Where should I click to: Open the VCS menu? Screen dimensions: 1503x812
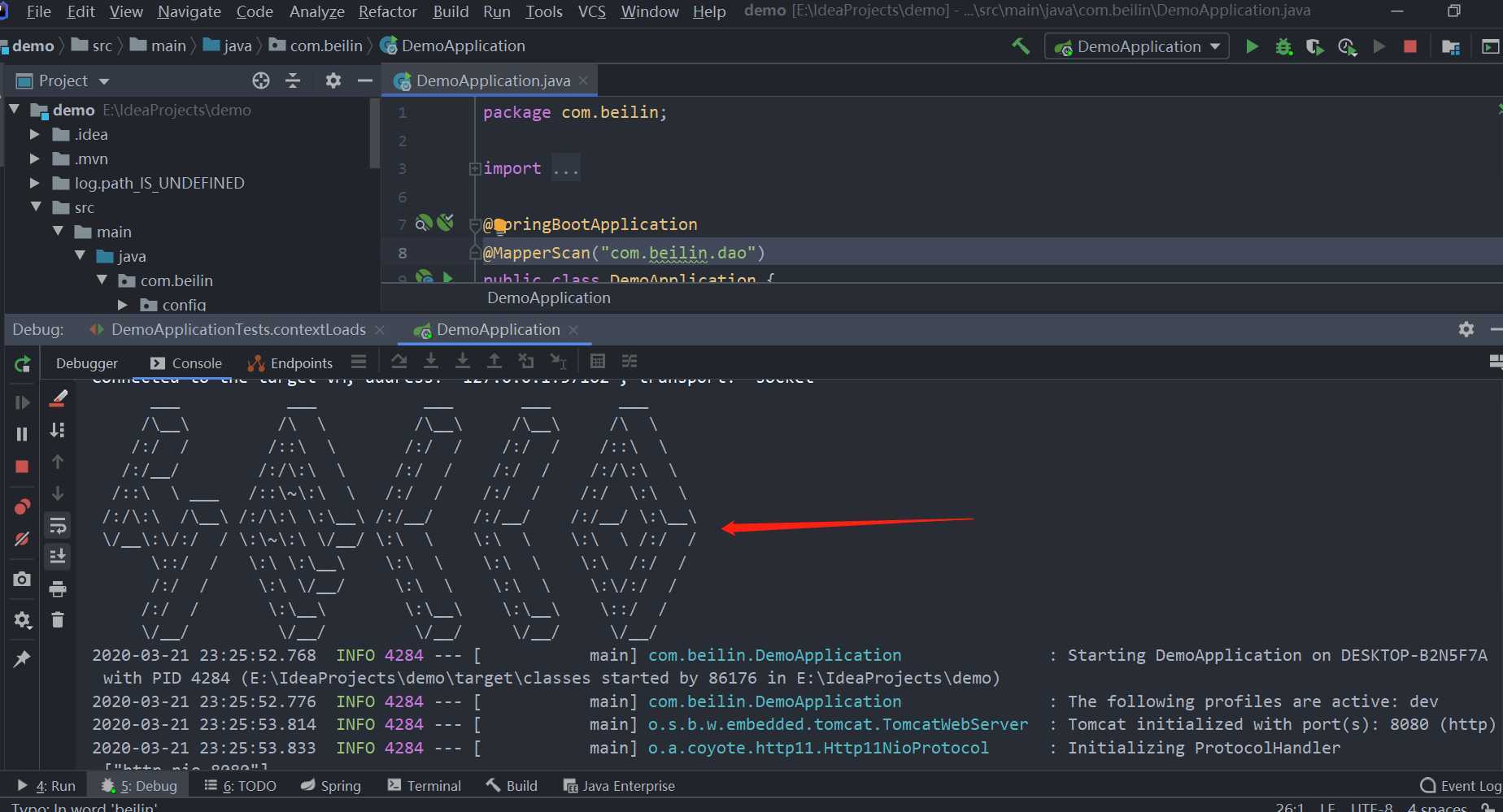(x=591, y=11)
